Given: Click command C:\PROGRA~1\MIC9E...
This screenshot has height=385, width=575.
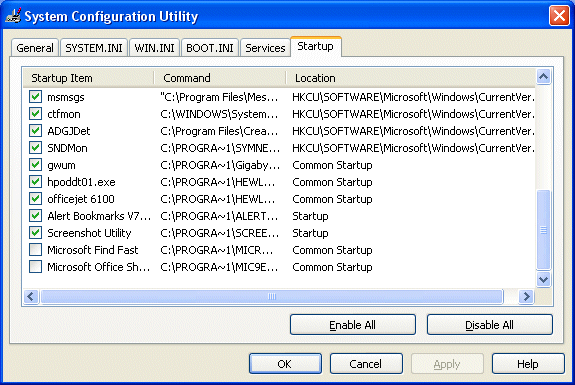Looking at the screenshot, I should pos(219,267).
